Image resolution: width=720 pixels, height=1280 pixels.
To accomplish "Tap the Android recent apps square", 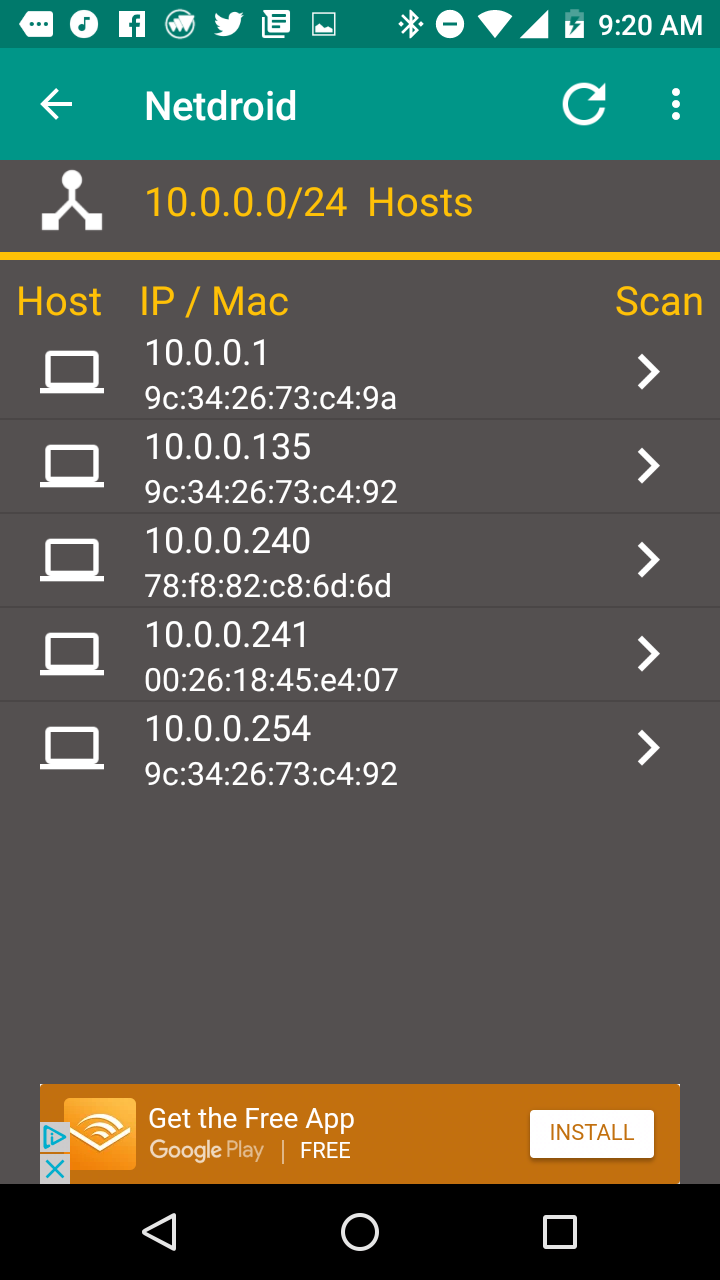I will (560, 1232).
